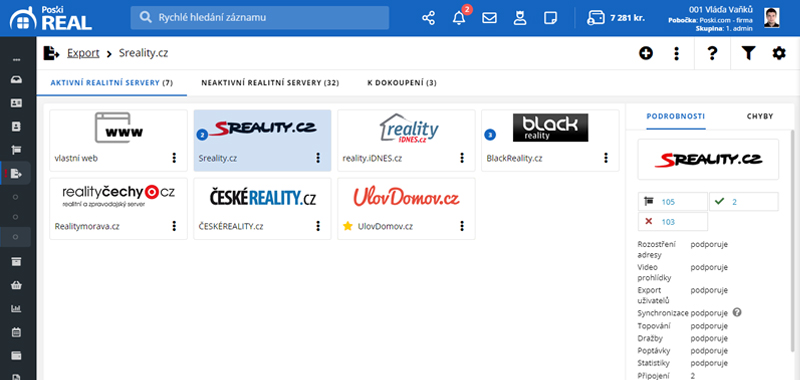Select the BlackReality.cz server card

click(550, 140)
